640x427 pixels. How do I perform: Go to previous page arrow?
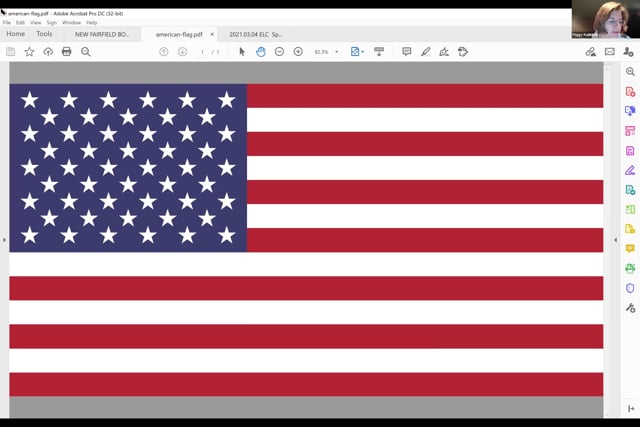coord(164,52)
